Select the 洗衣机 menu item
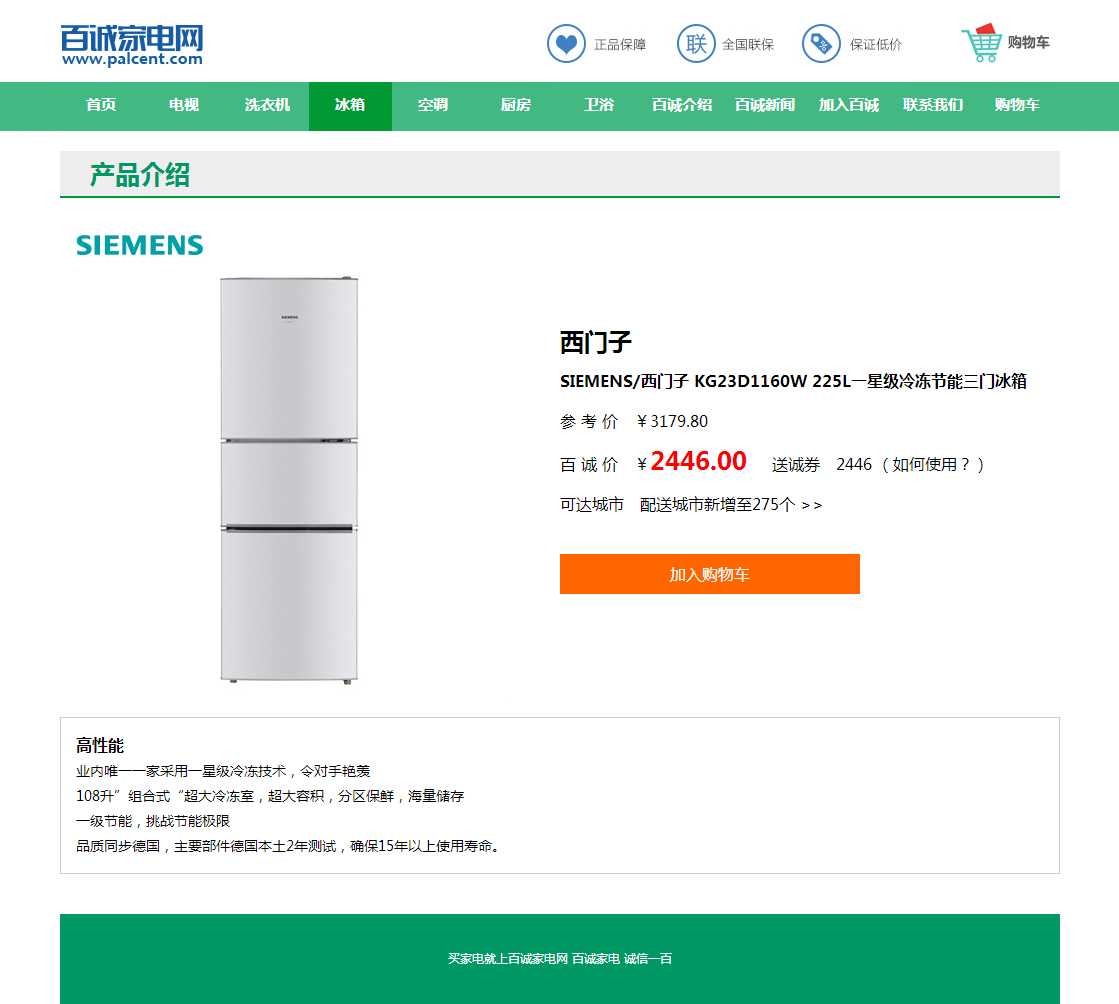Image resolution: width=1119 pixels, height=1004 pixels. pyautogui.click(x=267, y=105)
